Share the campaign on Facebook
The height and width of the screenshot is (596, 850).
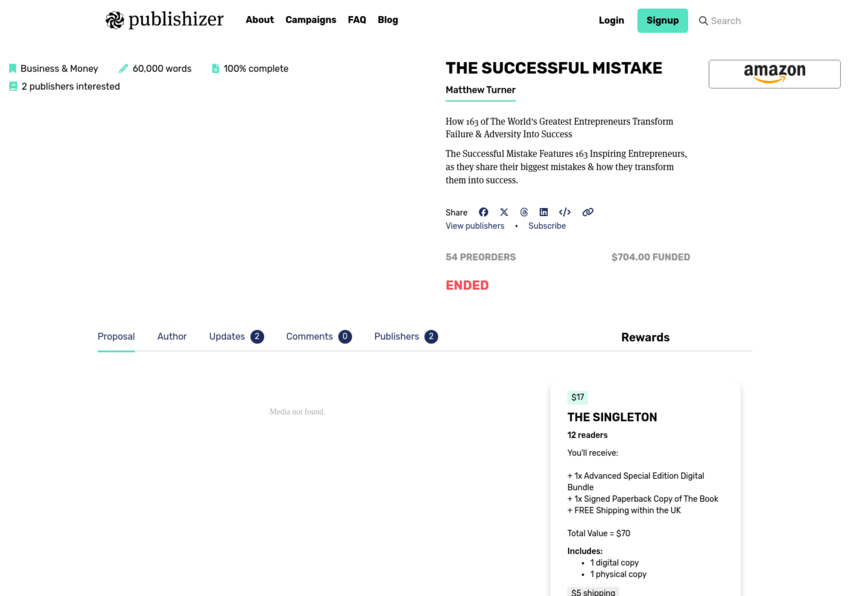coord(483,212)
